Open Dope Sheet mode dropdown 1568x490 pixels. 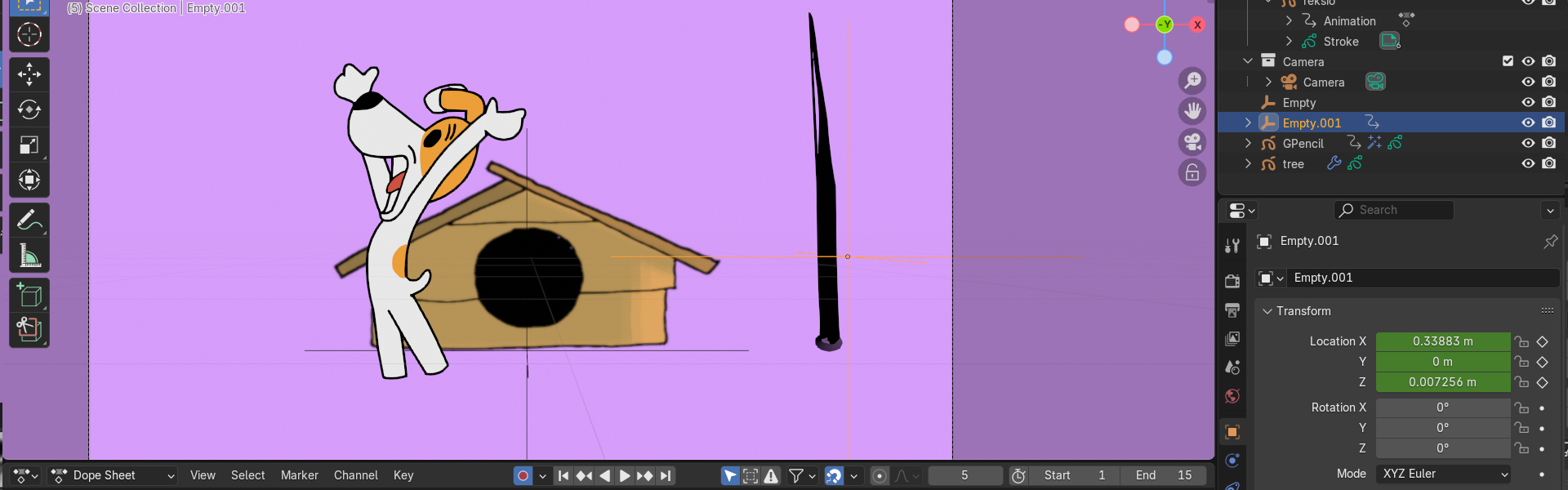(x=113, y=475)
